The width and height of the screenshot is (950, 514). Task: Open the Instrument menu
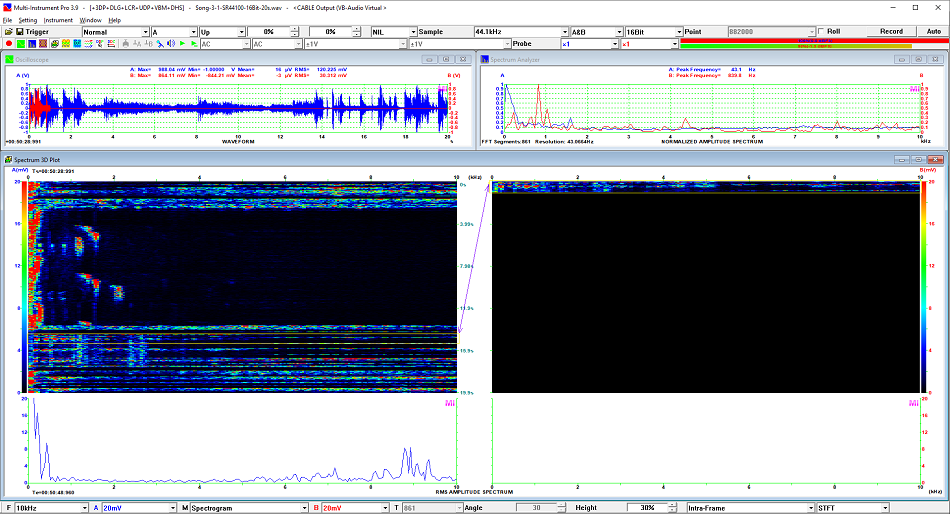point(58,19)
